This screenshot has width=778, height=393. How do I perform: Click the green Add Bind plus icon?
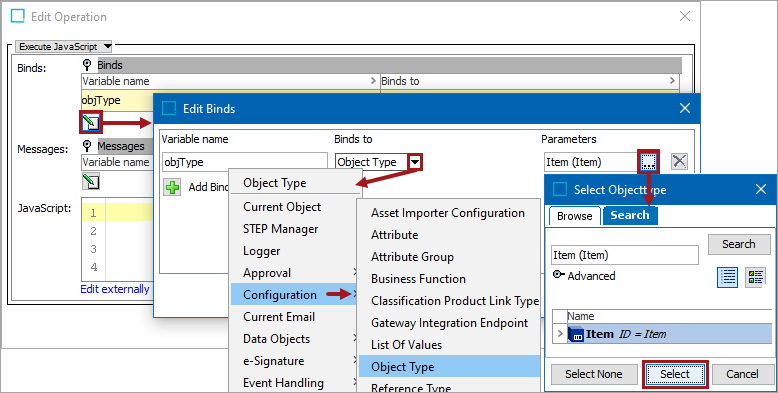point(172,188)
